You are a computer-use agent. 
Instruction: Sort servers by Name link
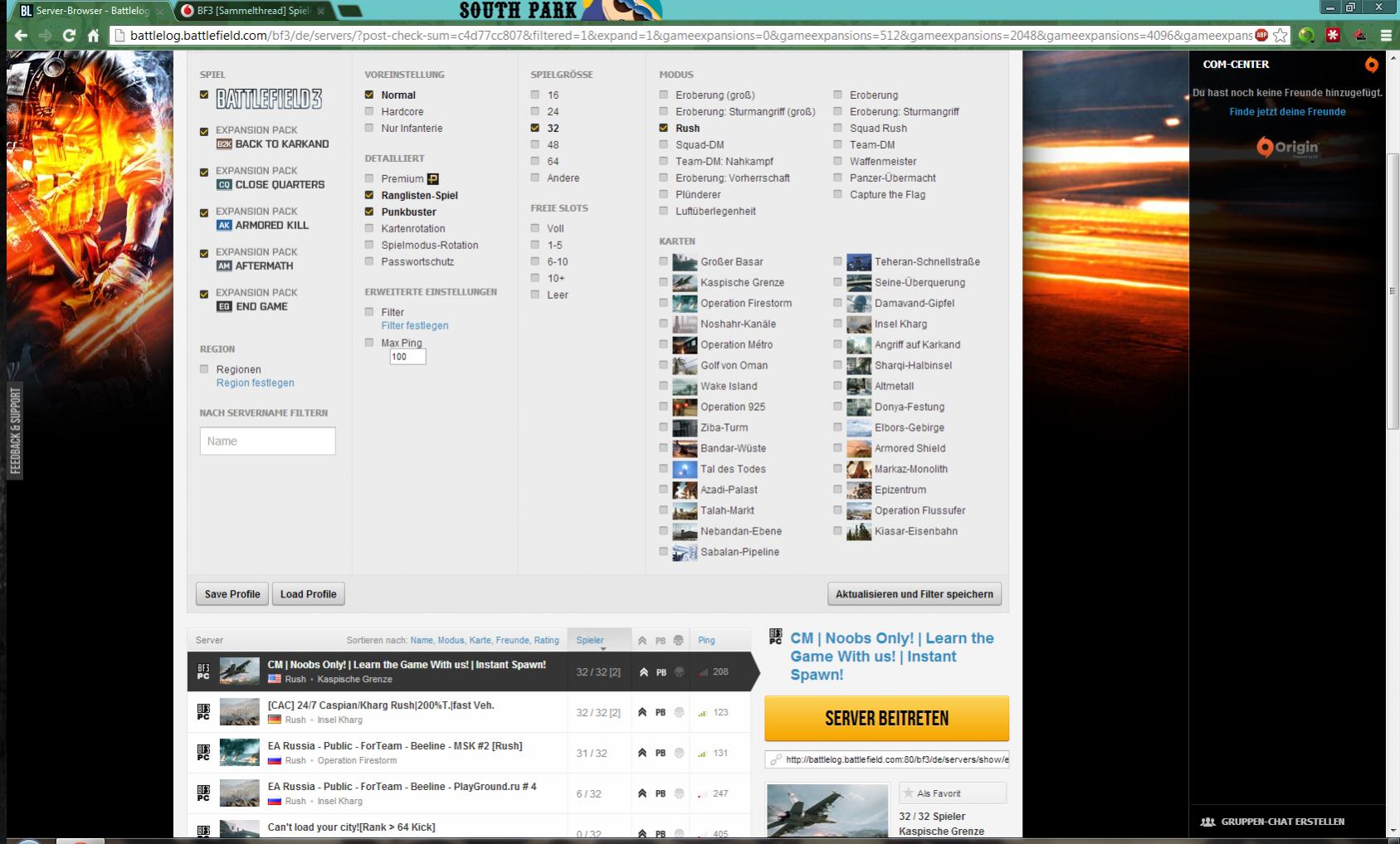[422, 641]
